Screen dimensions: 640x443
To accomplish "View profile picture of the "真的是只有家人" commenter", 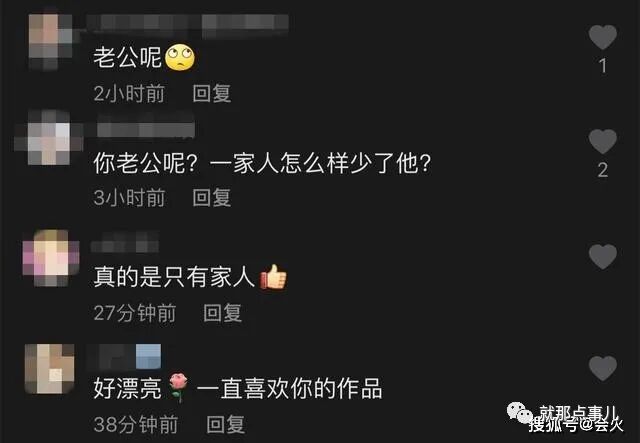I will 51,258.
